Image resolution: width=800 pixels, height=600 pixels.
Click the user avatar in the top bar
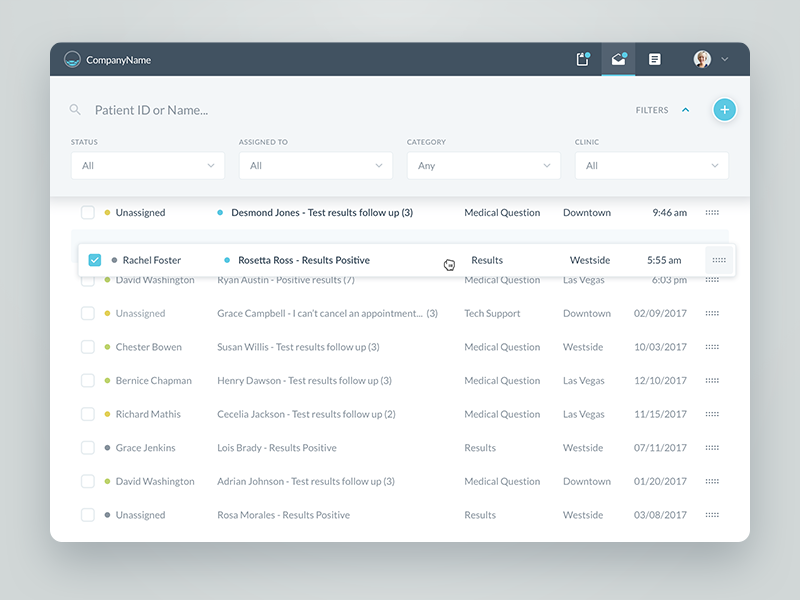click(700, 59)
